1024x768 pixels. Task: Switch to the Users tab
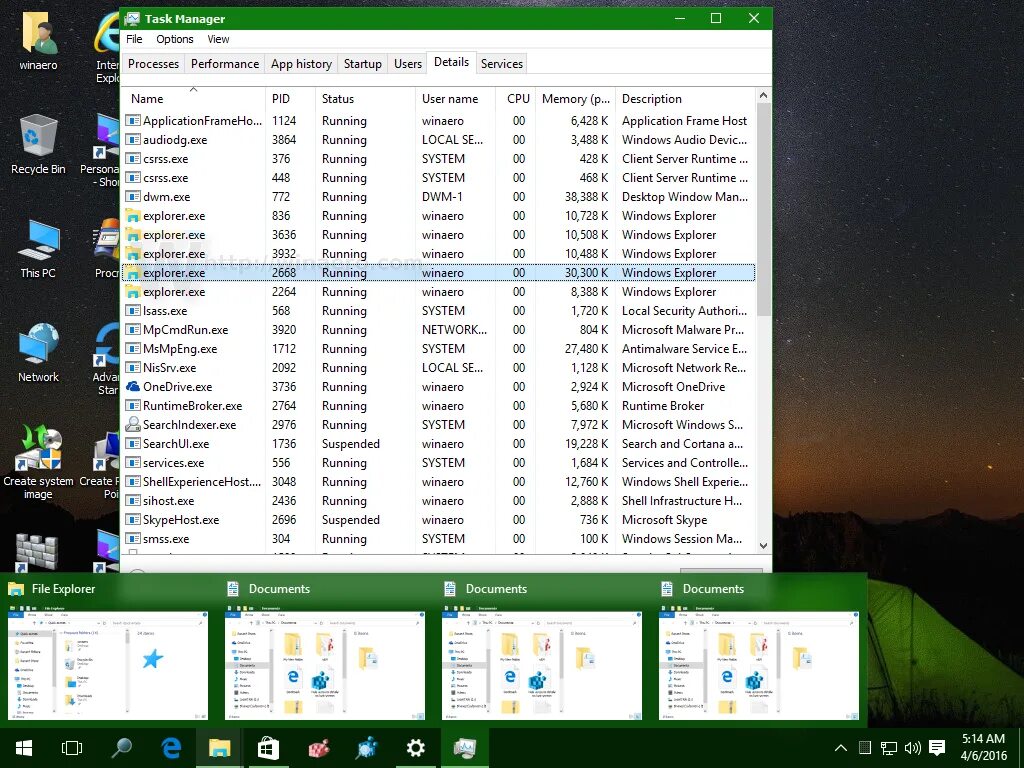coord(408,64)
